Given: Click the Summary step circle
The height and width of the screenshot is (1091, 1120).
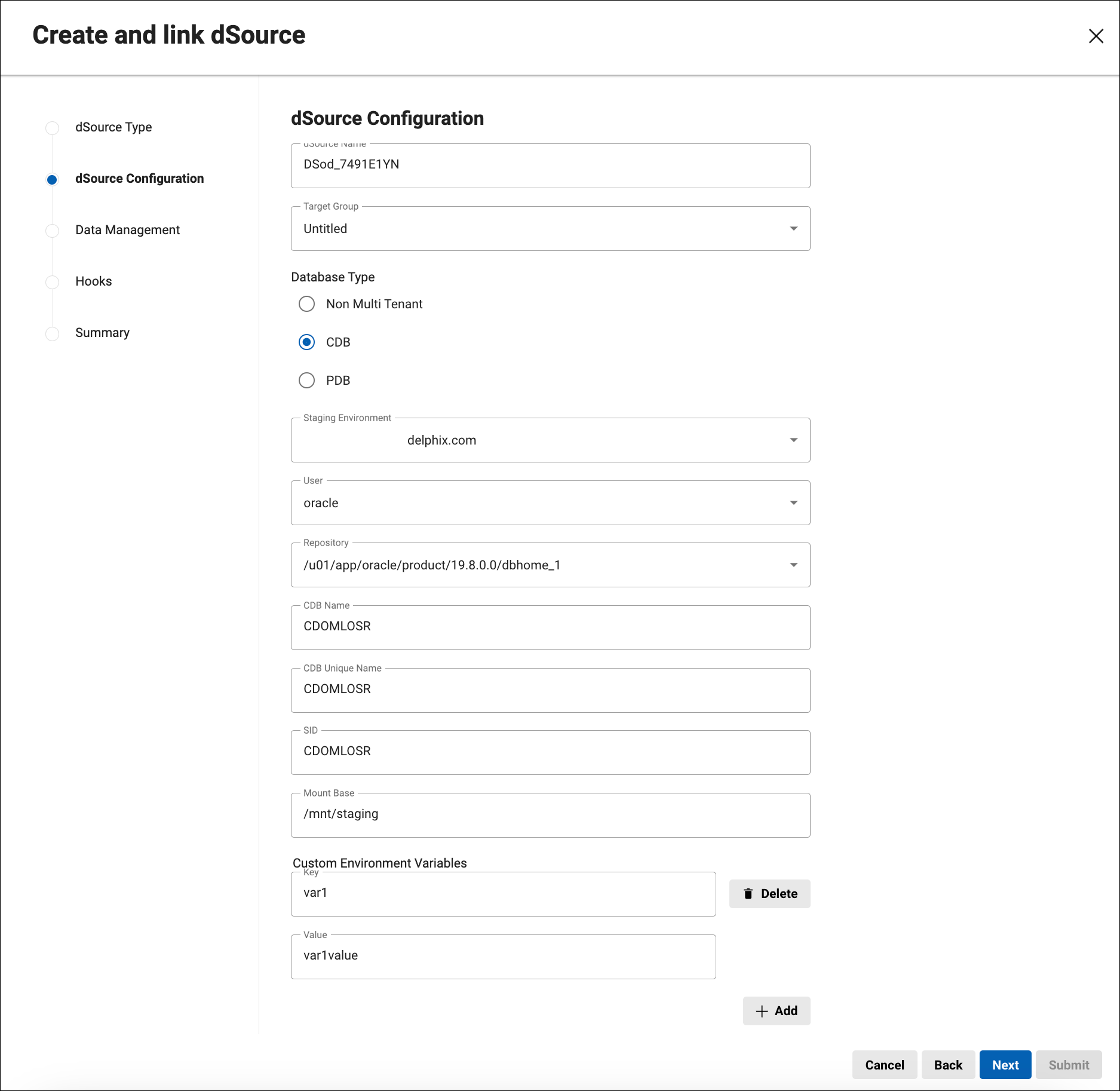Looking at the screenshot, I should tap(53, 333).
